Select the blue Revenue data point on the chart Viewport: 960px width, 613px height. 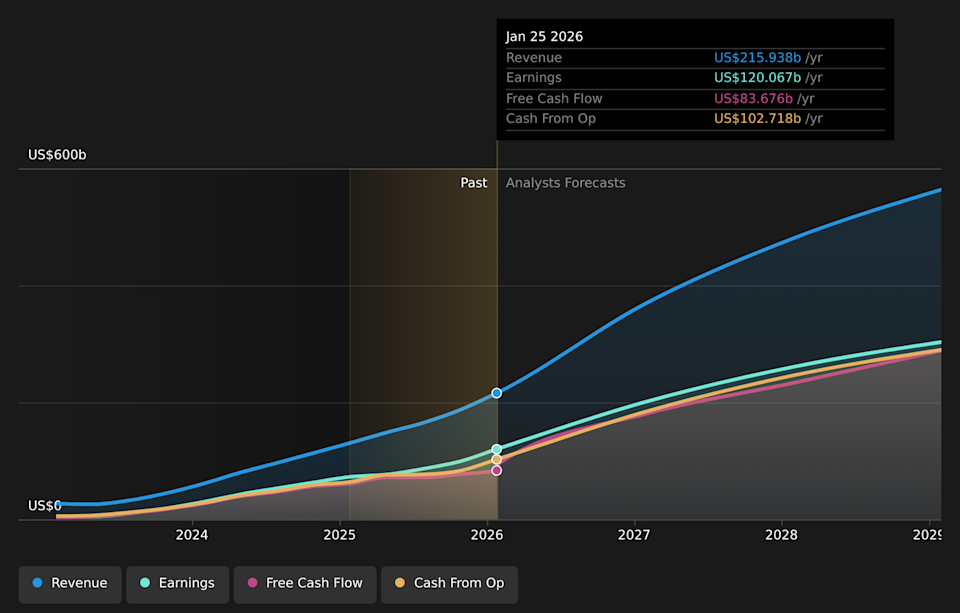(x=496, y=393)
